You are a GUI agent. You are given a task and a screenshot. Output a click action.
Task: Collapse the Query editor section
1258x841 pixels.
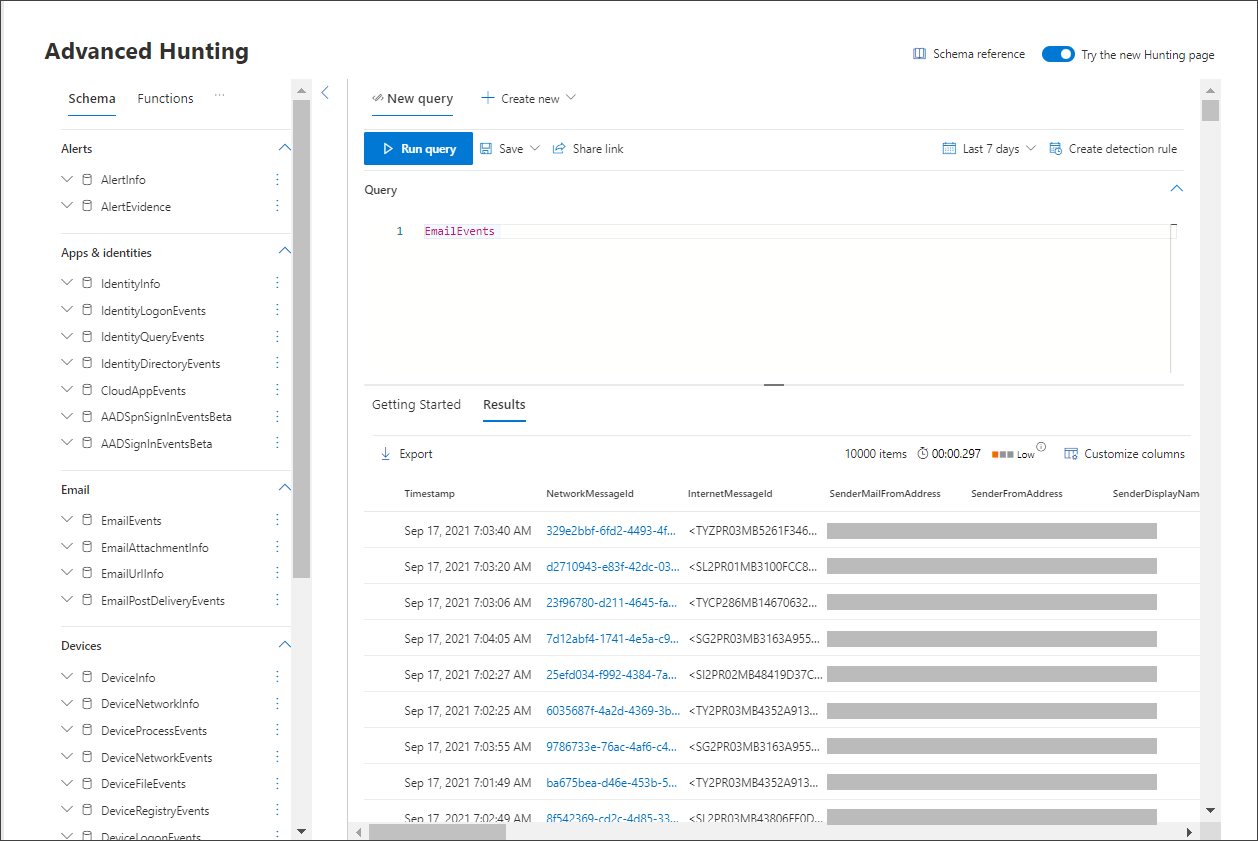[1176, 189]
